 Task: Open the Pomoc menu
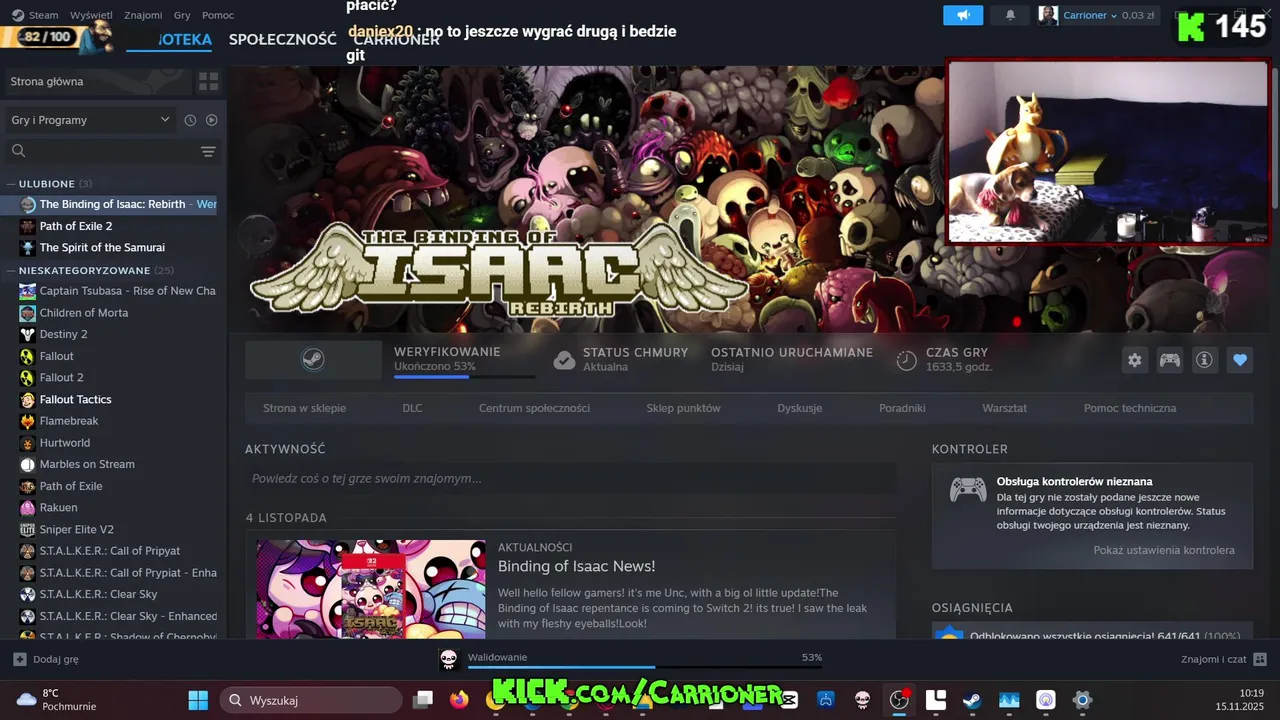(x=218, y=15)
